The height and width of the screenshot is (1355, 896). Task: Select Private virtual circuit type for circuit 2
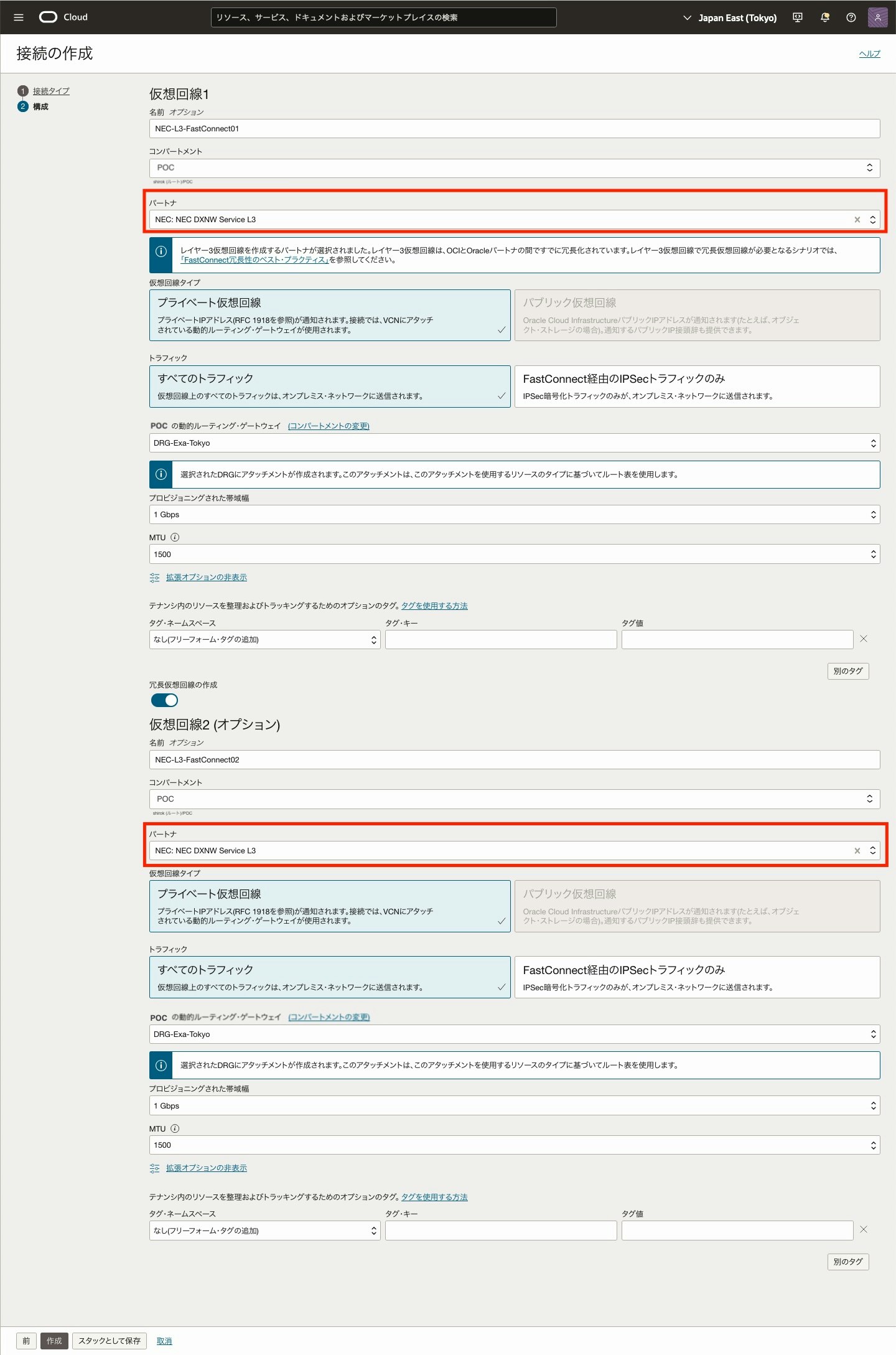pos(330,906)
